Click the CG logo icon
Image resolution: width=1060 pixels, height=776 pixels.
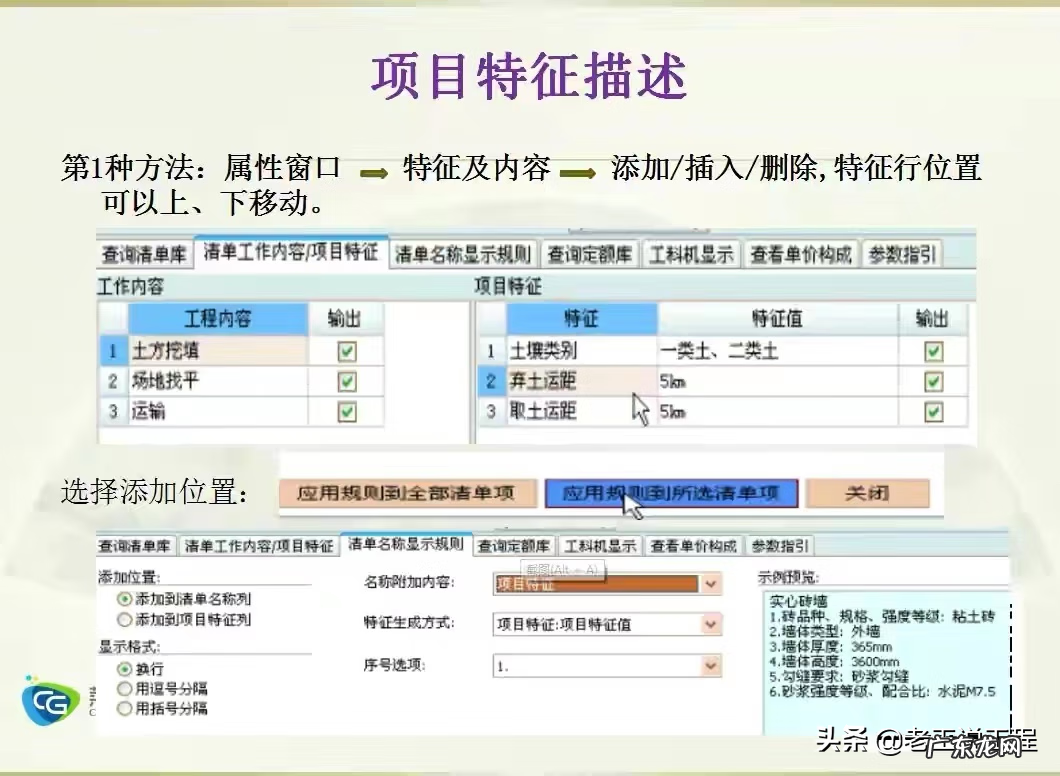click(51, 701)
